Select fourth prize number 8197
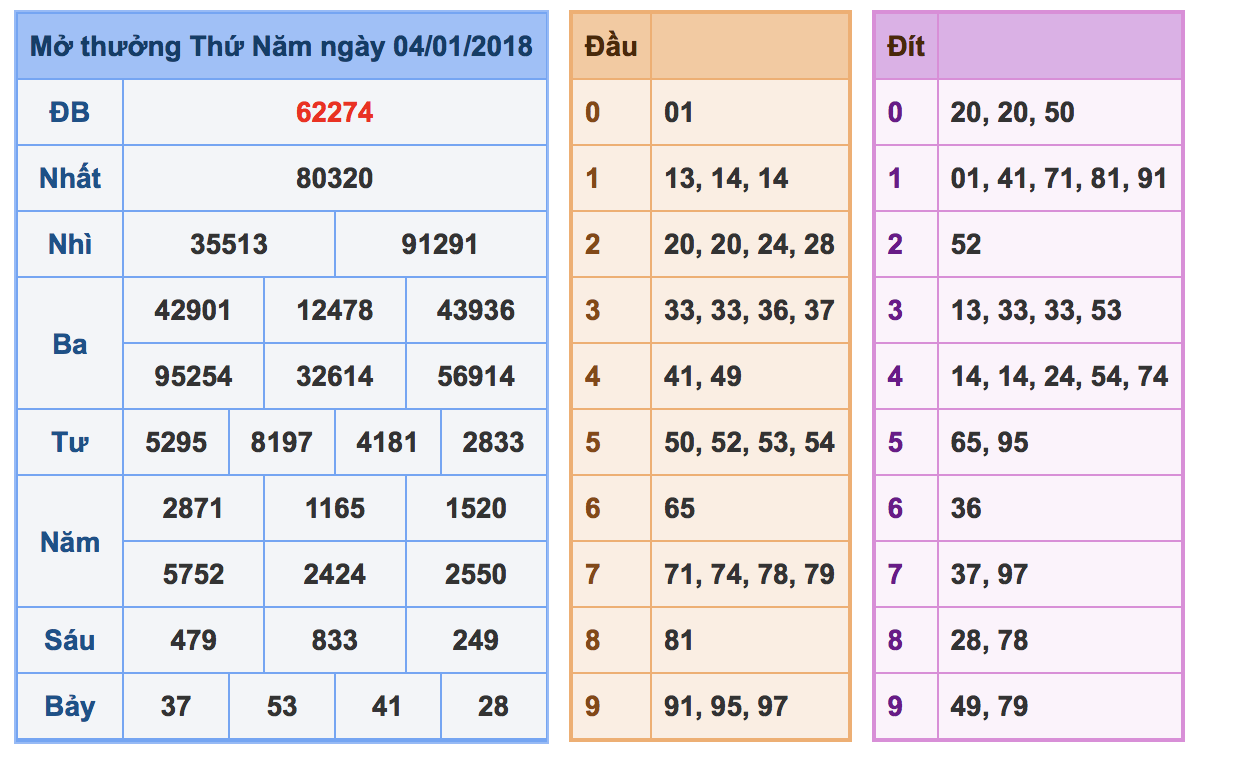The width and height of the screenshot is (1244, 762). pos(281,442)
